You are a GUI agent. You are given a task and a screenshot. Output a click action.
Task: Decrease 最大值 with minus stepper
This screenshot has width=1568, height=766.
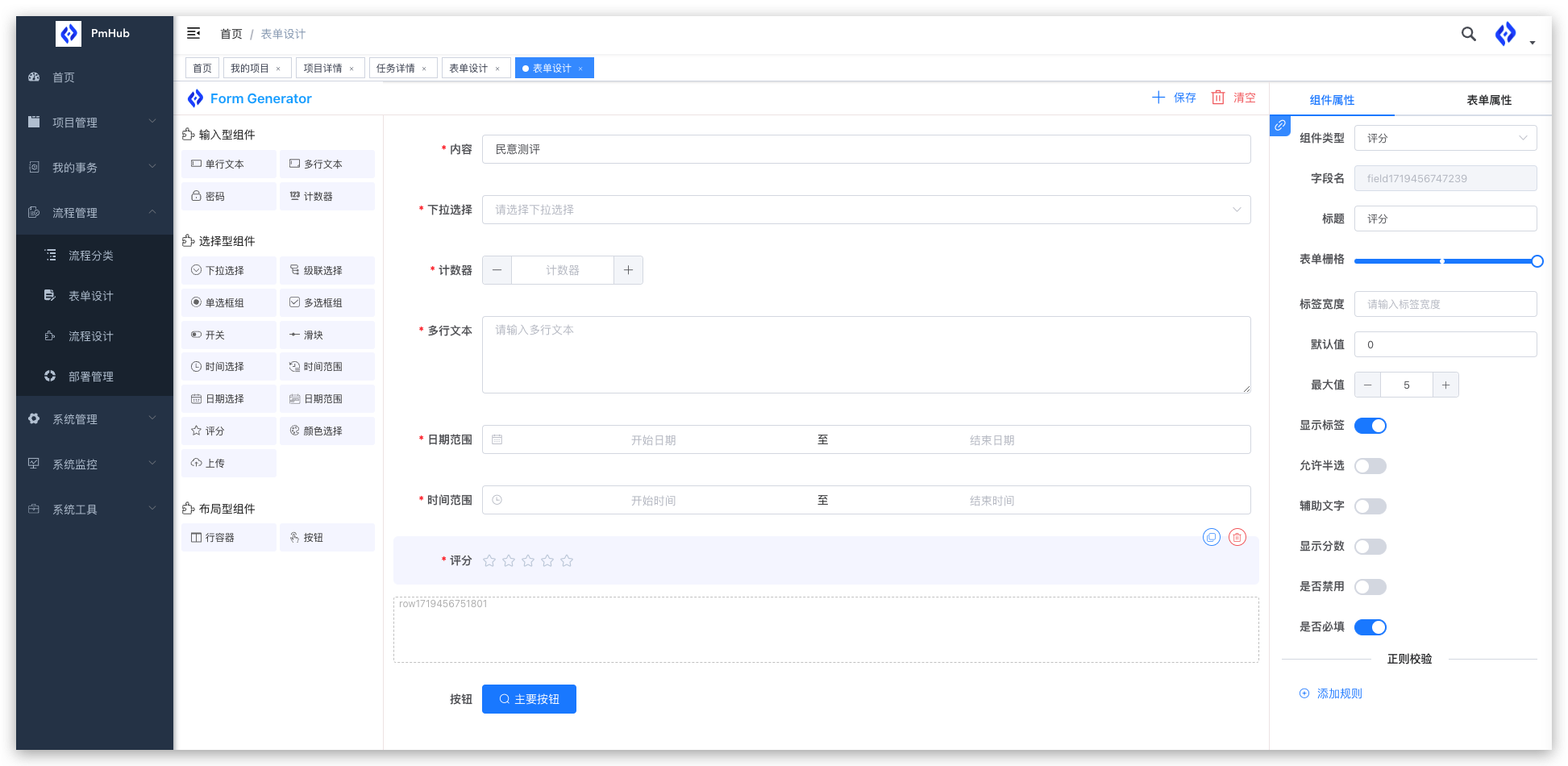point(1368,385)
